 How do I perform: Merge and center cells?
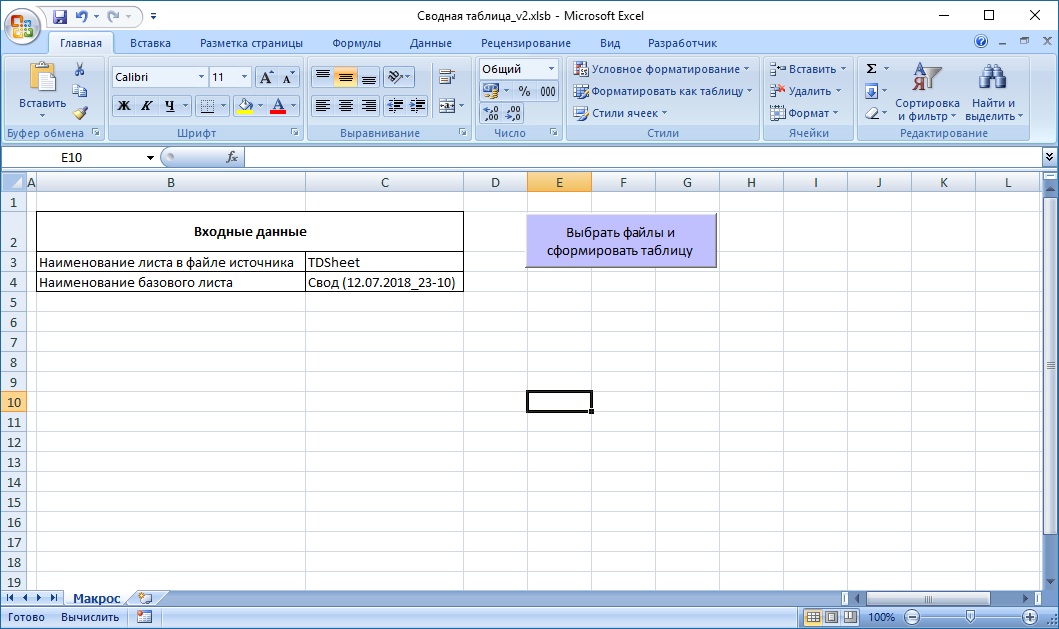click(446, 105)
